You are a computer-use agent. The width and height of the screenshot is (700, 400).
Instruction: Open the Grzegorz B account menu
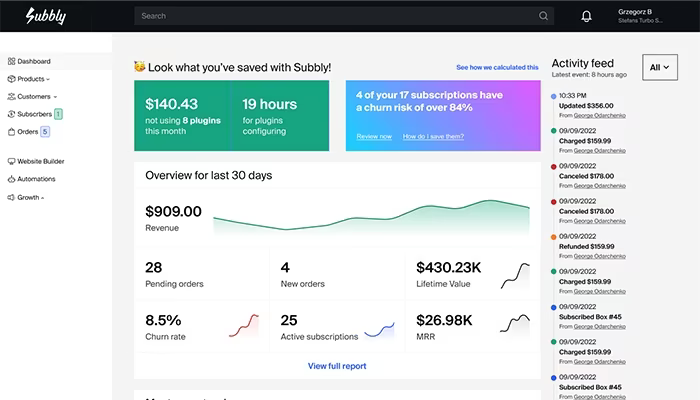point(640,16)
